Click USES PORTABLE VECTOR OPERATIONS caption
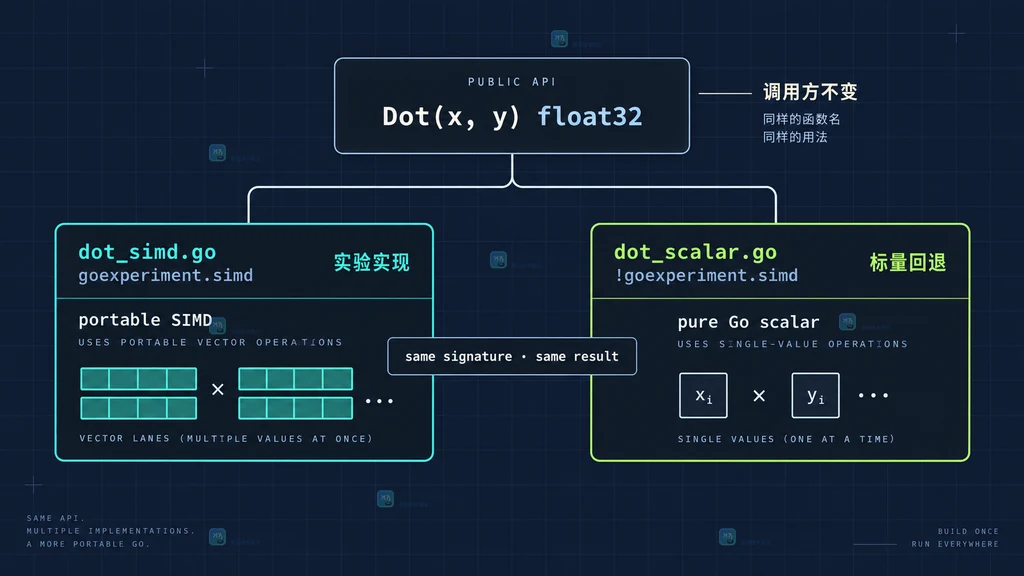Viewport: 1024px width, 576px height. (210, 342)
